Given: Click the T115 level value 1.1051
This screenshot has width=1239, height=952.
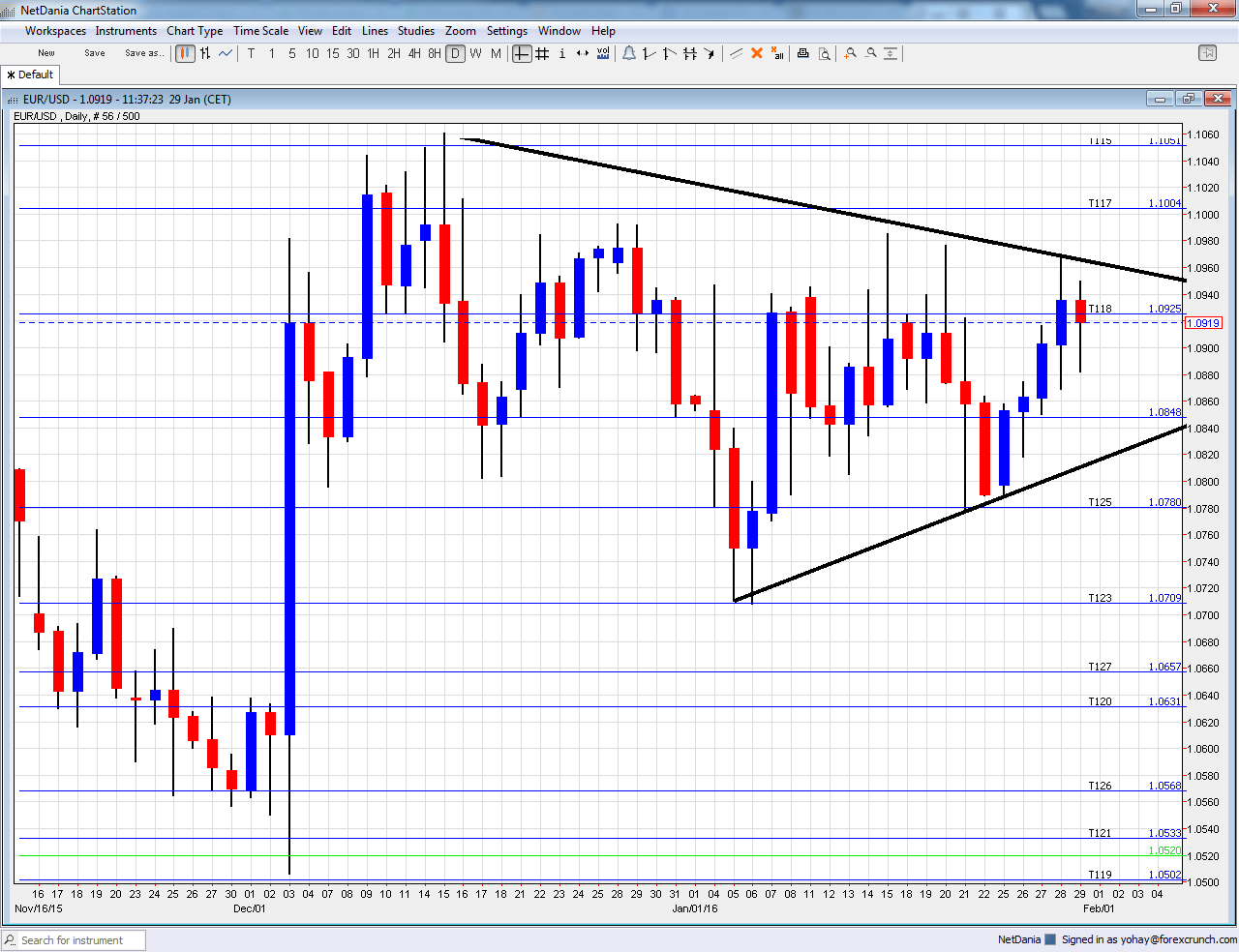Looking at the screenshot, I should click(1164, 141).
